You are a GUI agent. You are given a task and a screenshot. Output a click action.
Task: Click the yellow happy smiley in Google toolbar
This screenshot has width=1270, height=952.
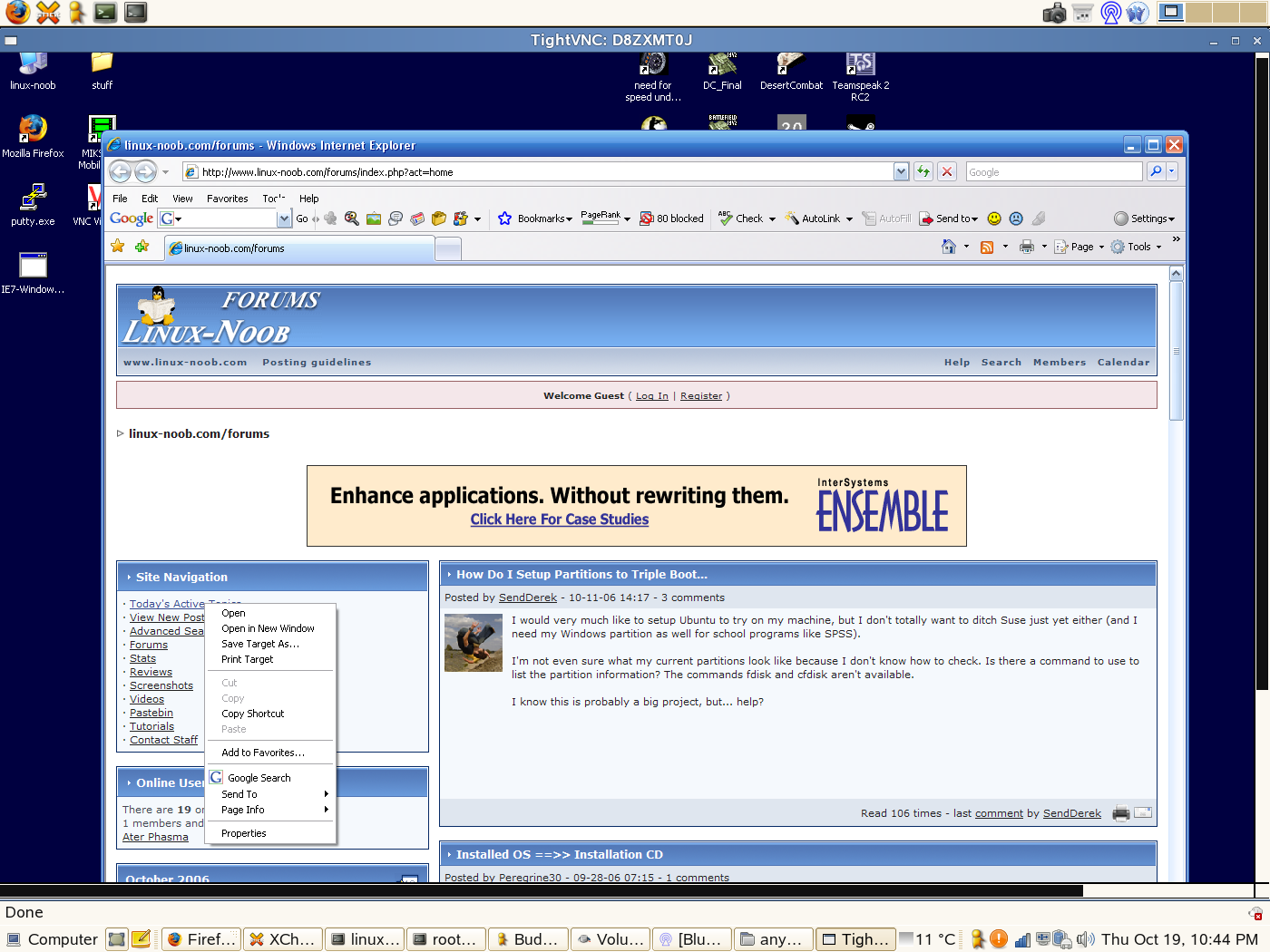(994, 219)
